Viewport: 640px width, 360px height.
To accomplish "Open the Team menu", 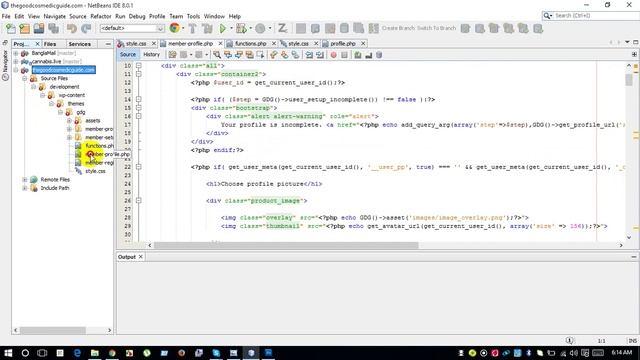I will [x=176, y=16].
